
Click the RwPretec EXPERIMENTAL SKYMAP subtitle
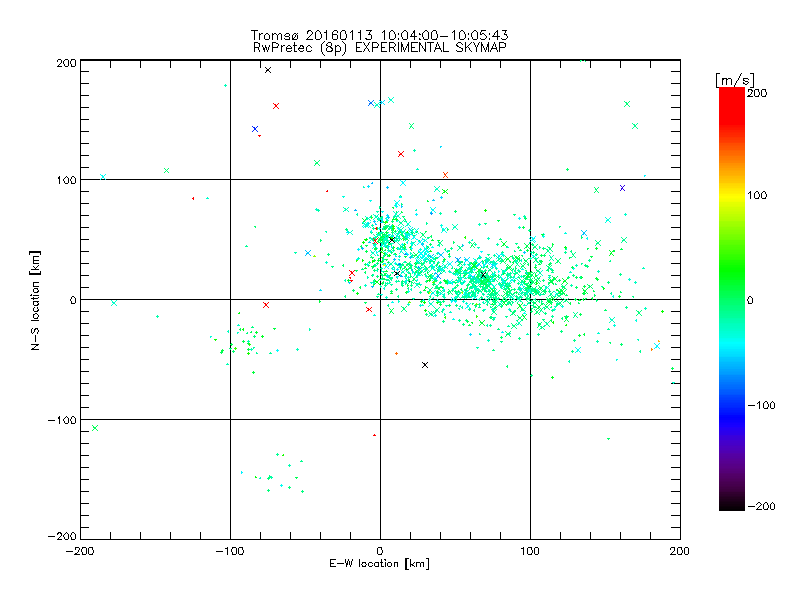pos(379,47)
